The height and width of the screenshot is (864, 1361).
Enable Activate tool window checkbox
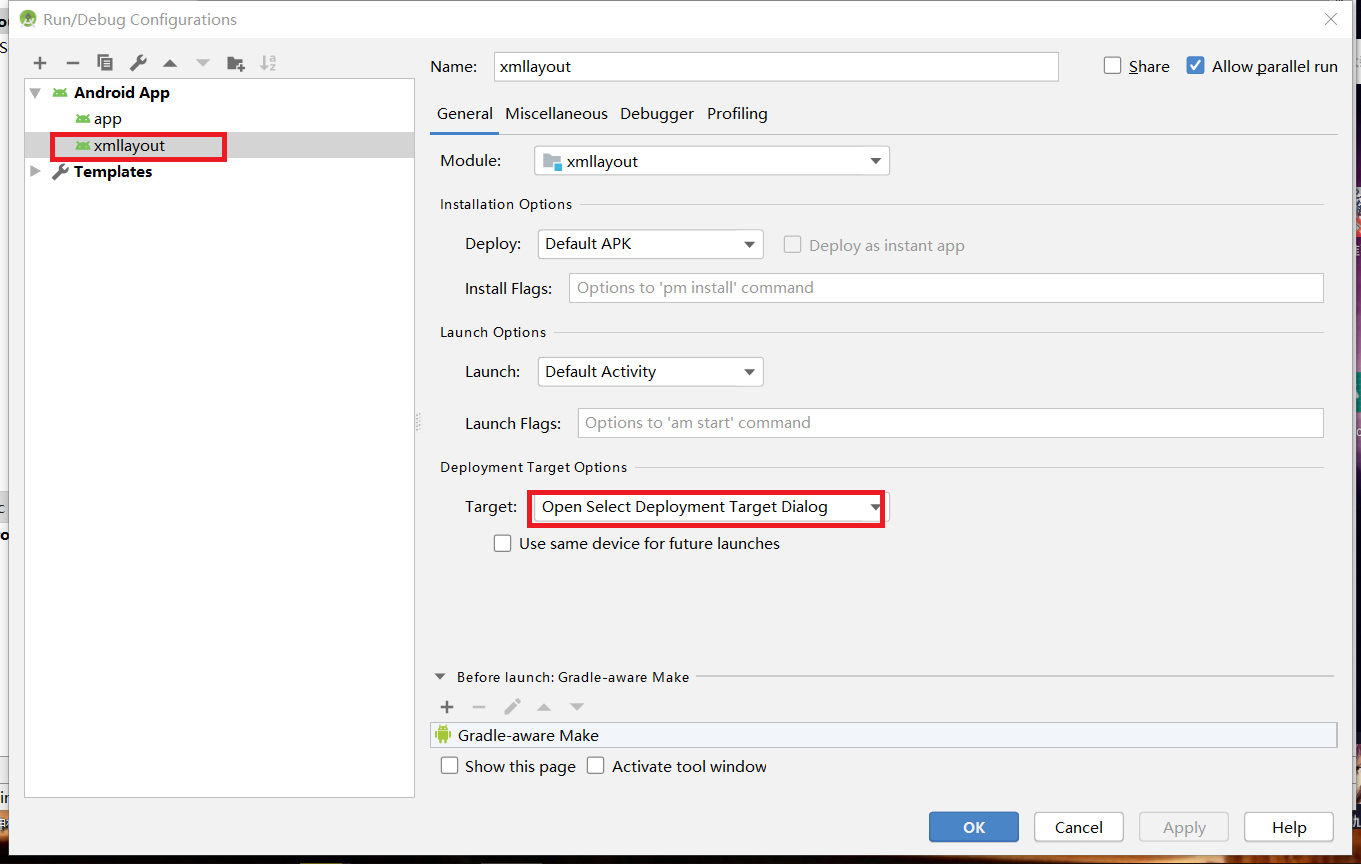[x=596, y=766]
